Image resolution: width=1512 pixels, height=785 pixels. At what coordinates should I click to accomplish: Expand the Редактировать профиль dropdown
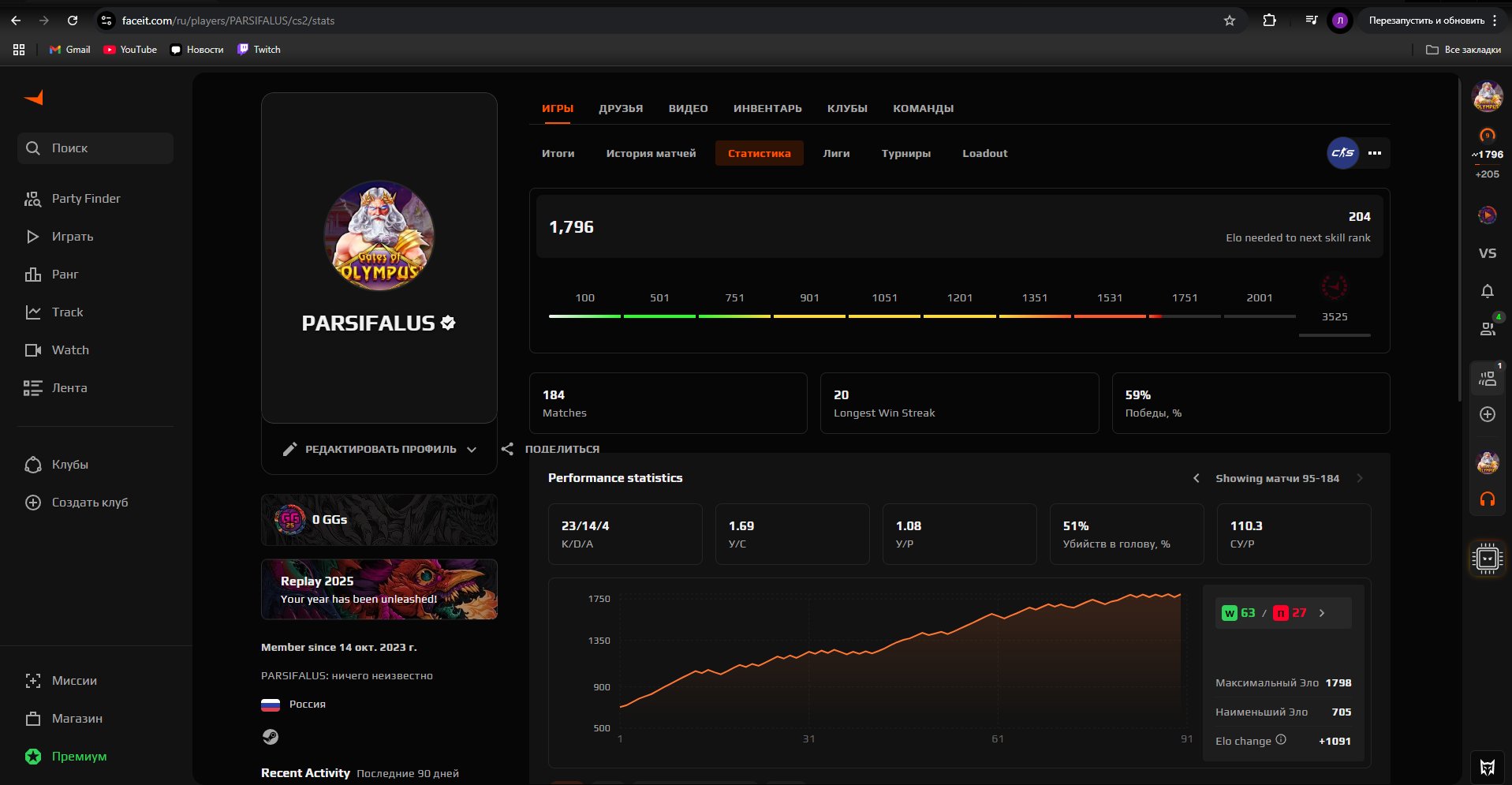click(x=472, y=450)
